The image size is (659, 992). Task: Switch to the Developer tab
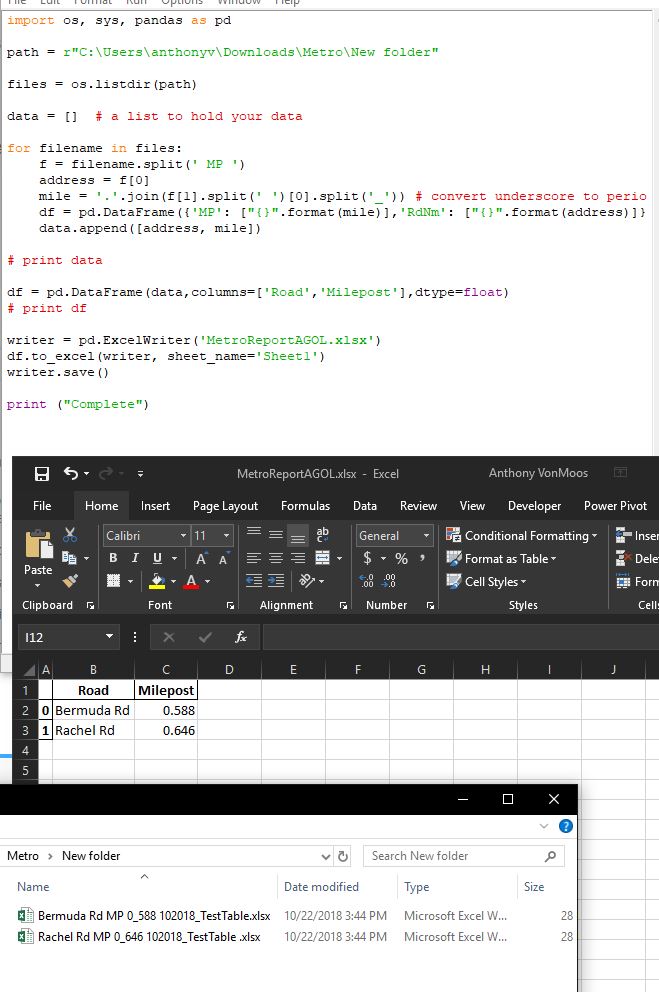(x=534, y=505)
